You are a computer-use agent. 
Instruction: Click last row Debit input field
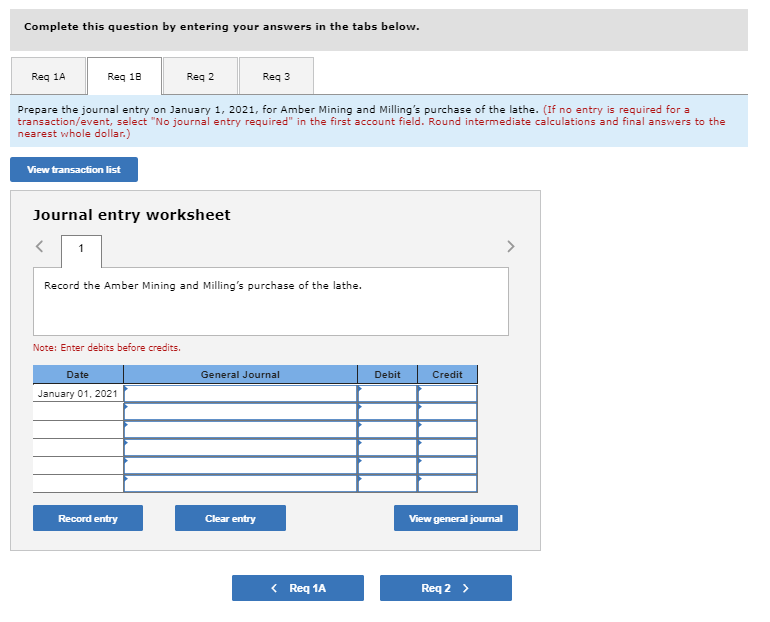pyautogui.click(x=387, y=484)
